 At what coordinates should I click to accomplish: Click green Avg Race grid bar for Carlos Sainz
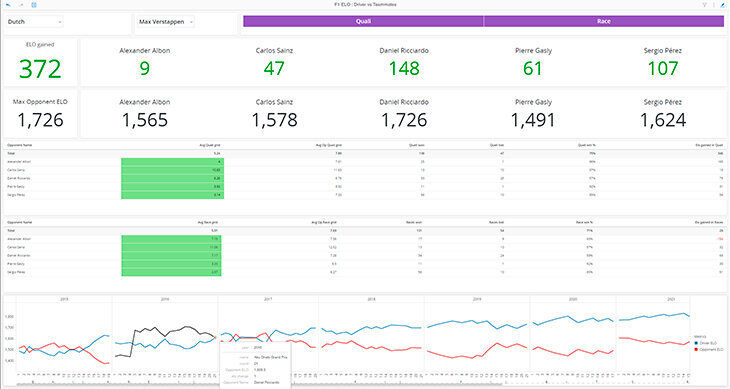point(171,247)
